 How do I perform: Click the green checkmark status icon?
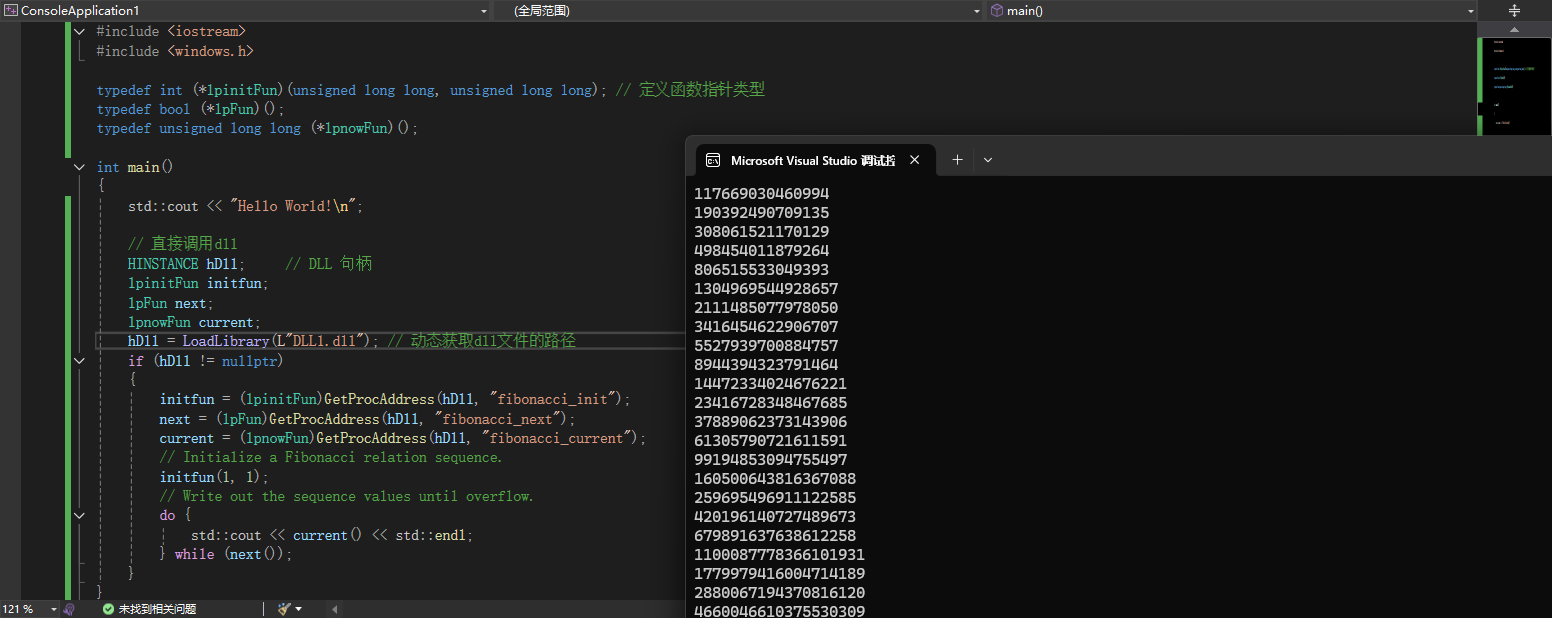(x=108, y=608)
